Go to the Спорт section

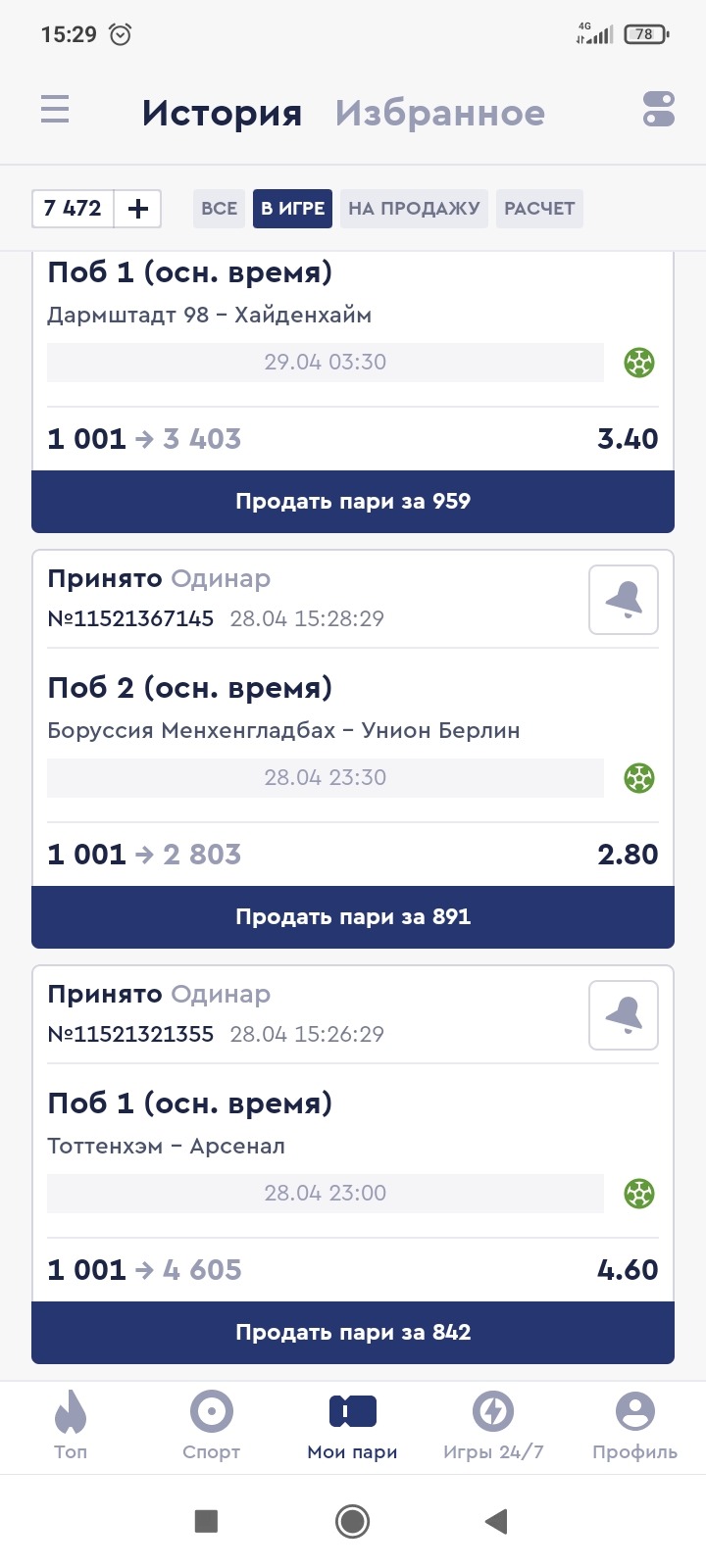(x=212, y=1426)
